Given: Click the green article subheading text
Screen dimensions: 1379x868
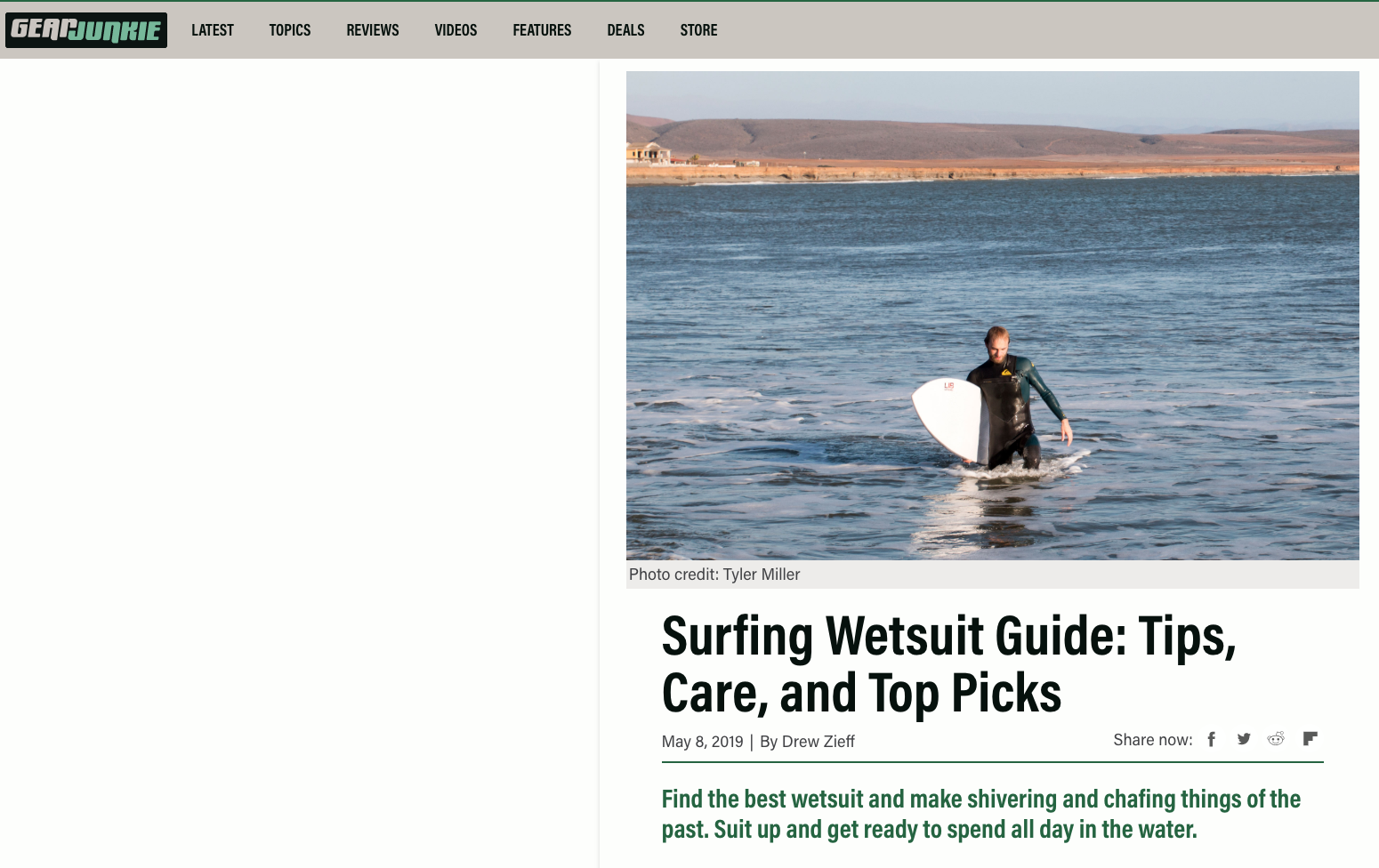Looking at the screenshot, I should pyautogui.click(x=981, y=814).
